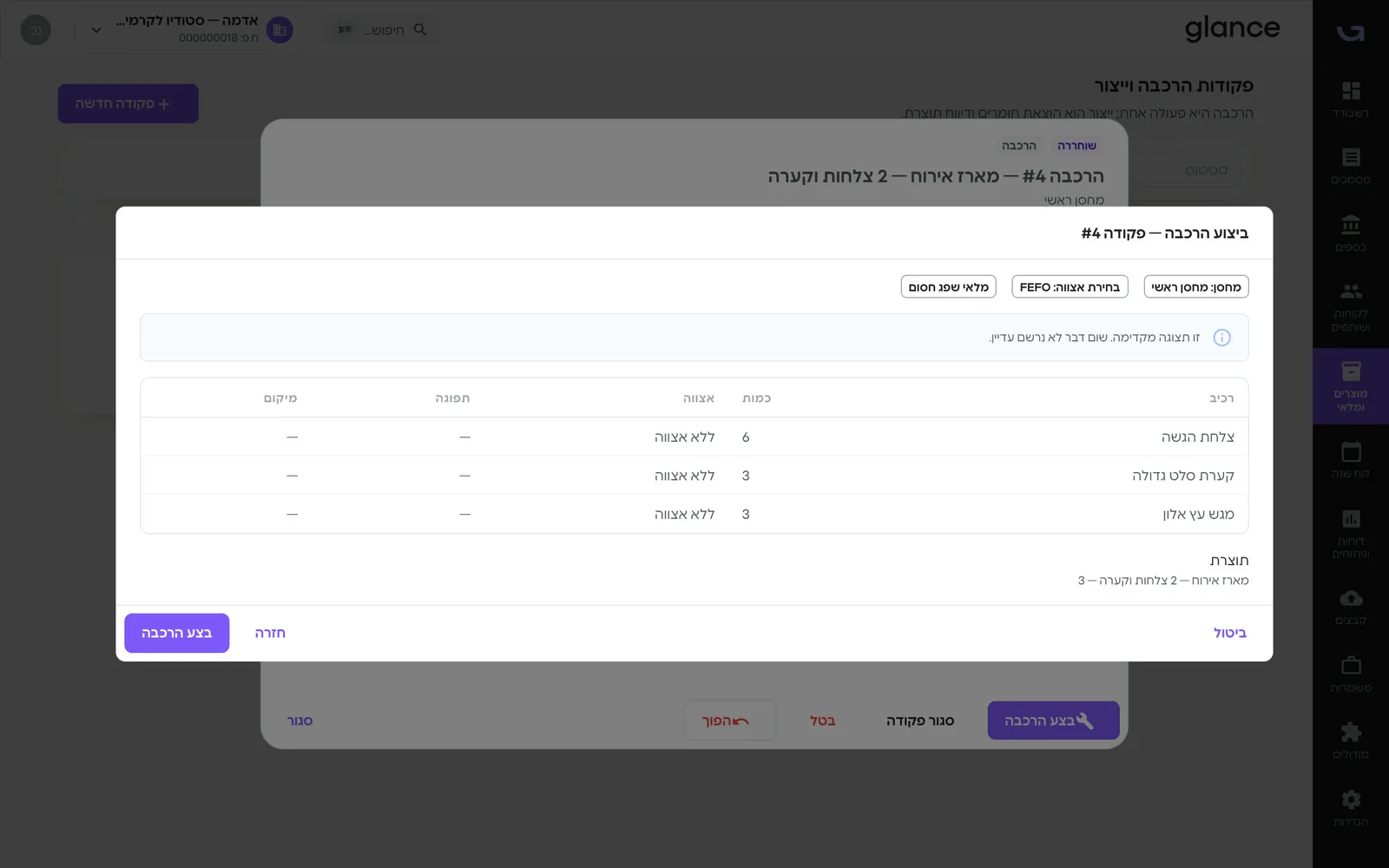The width and height of the screenshot is (1389, 868).
Task: Click the status filter field behind dialog
Action: click(1186, 170)
